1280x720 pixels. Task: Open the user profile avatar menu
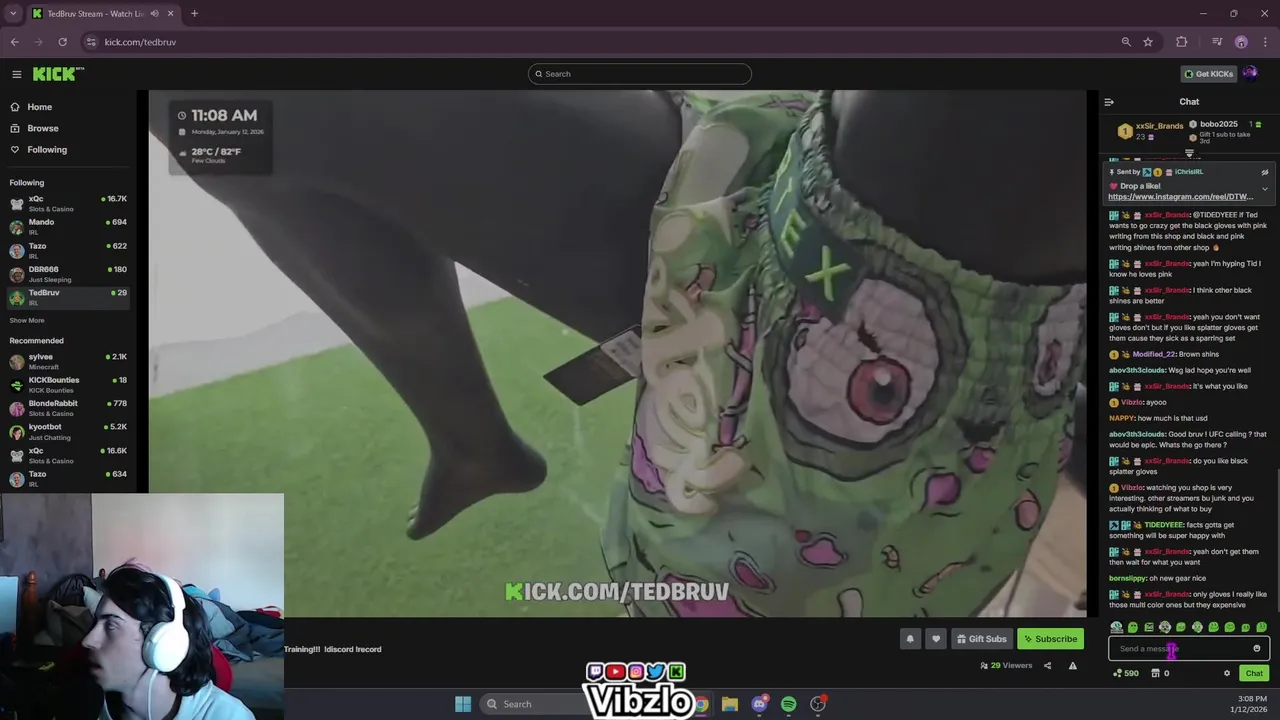[1250, 74]
